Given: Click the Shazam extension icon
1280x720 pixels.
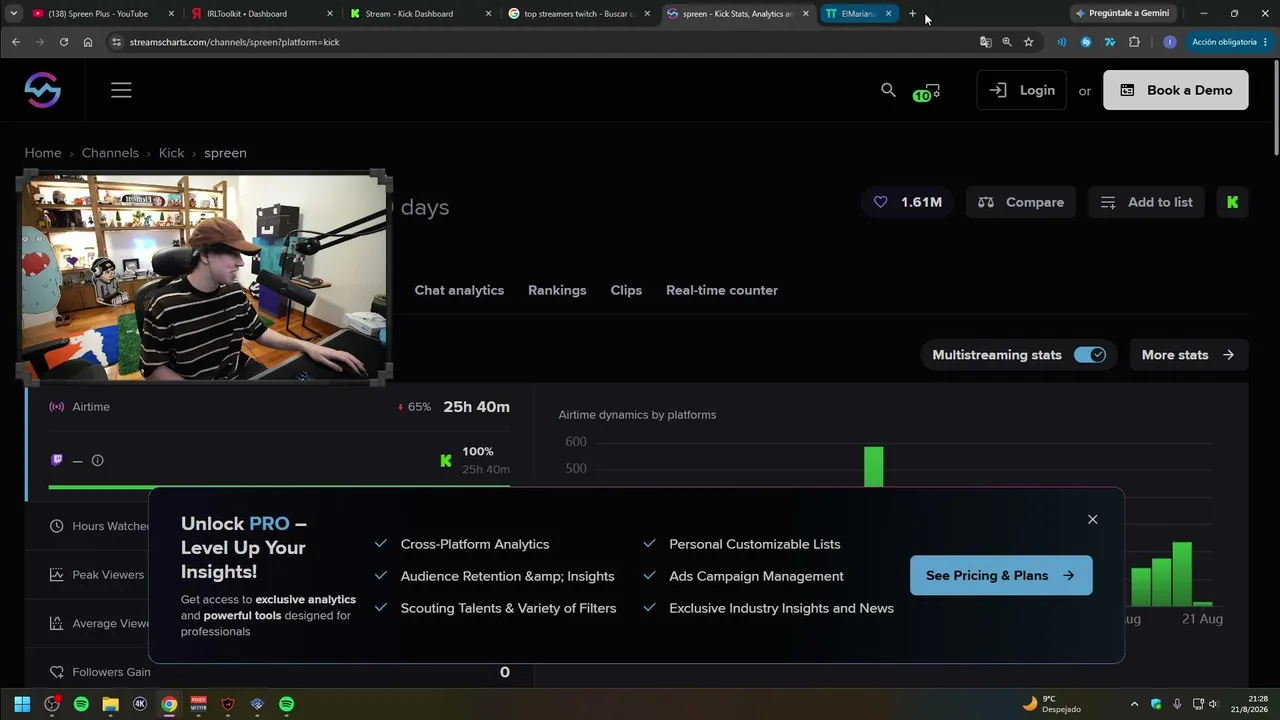Looking at the screenshot, I should click(x=1086, y=42).
